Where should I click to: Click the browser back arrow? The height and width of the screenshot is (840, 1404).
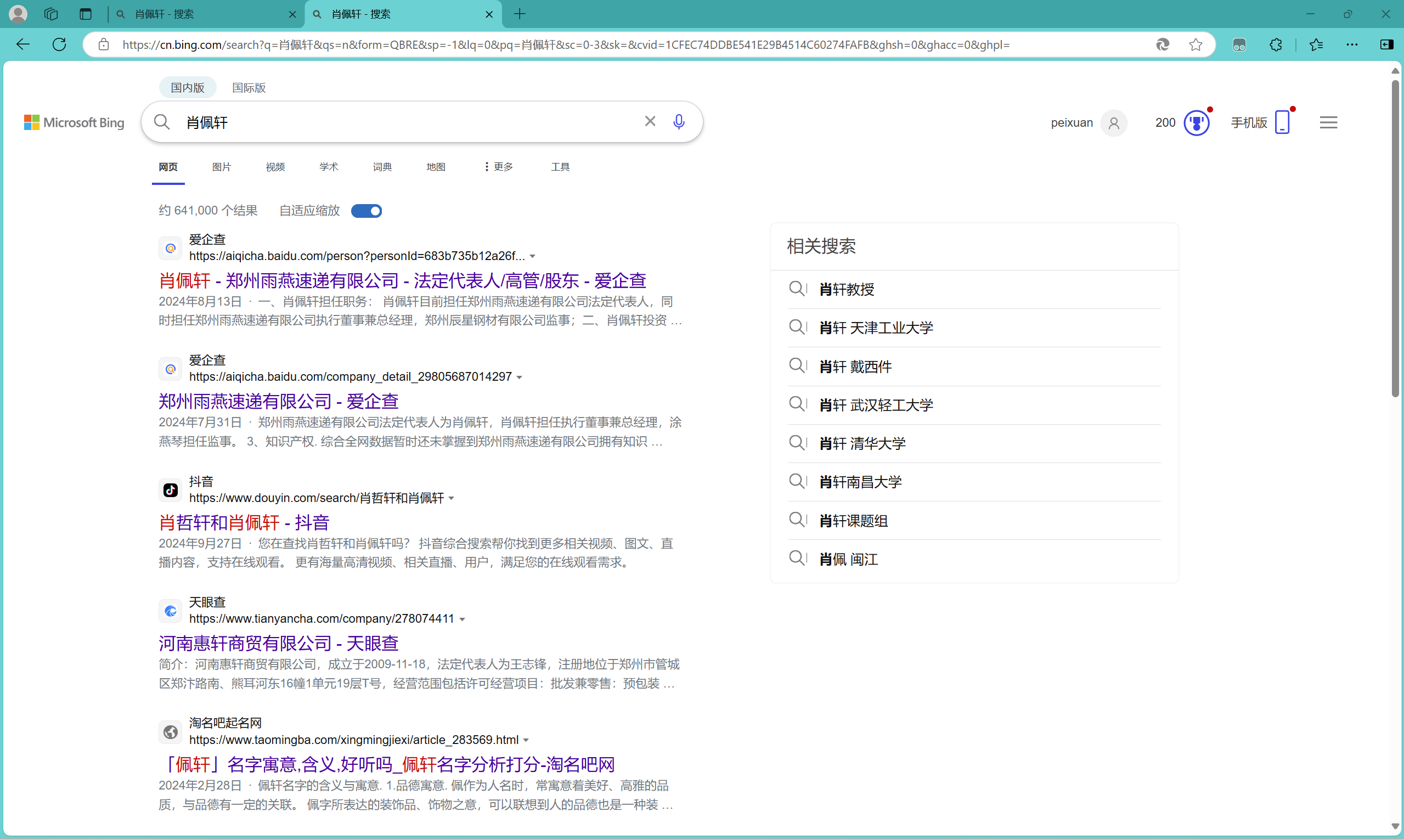22,44
